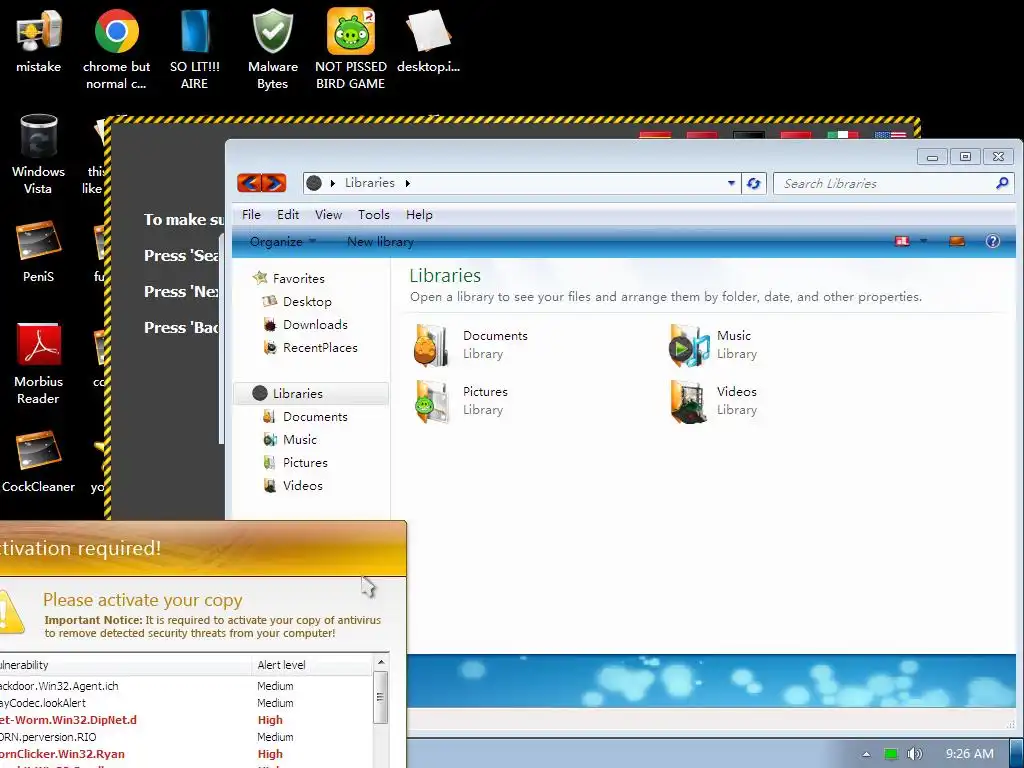Open the View menu
Image resolution: width=1024 pixels, height=768 pixels.
328,214
